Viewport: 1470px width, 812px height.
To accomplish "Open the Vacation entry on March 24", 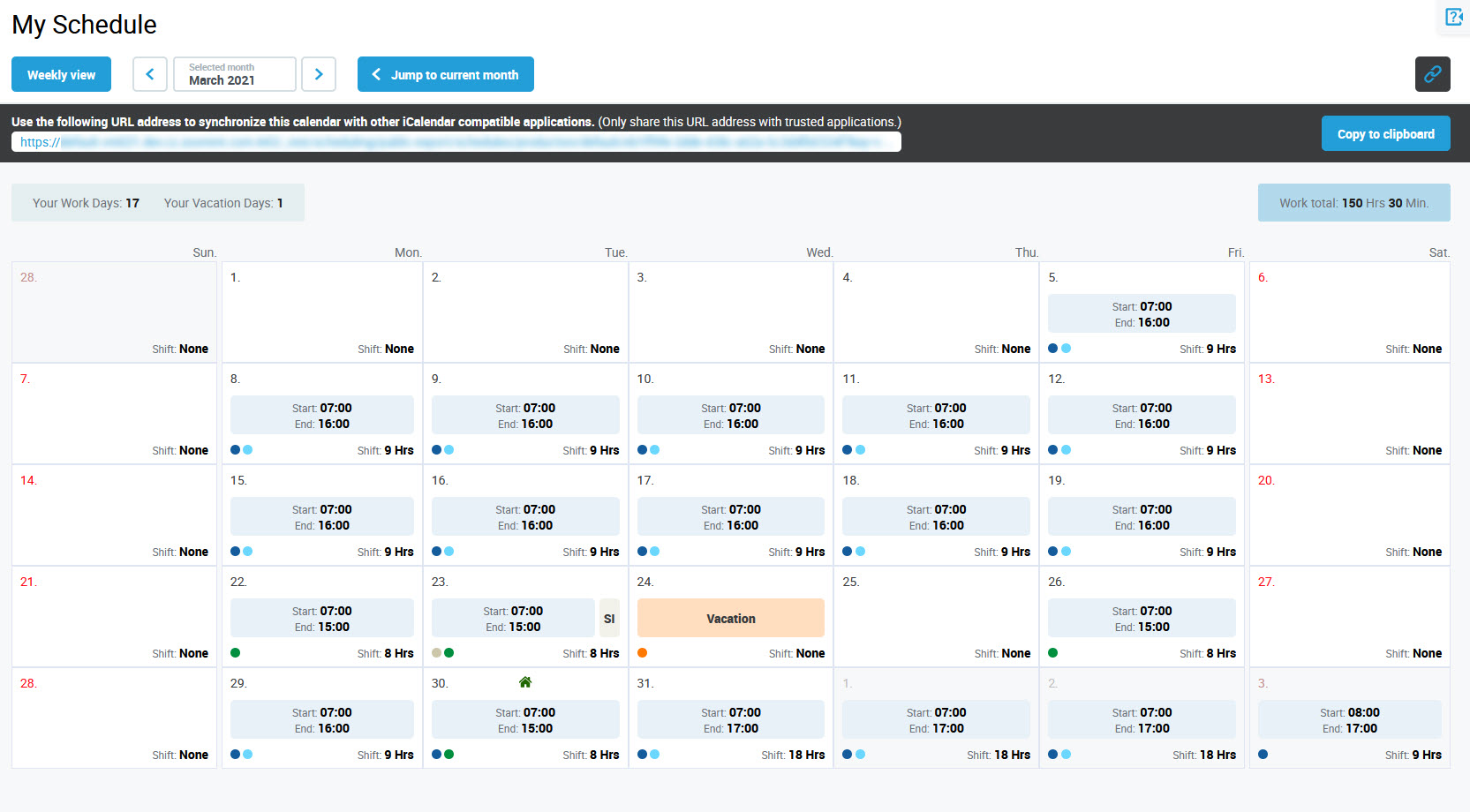I will coord(730,619).
